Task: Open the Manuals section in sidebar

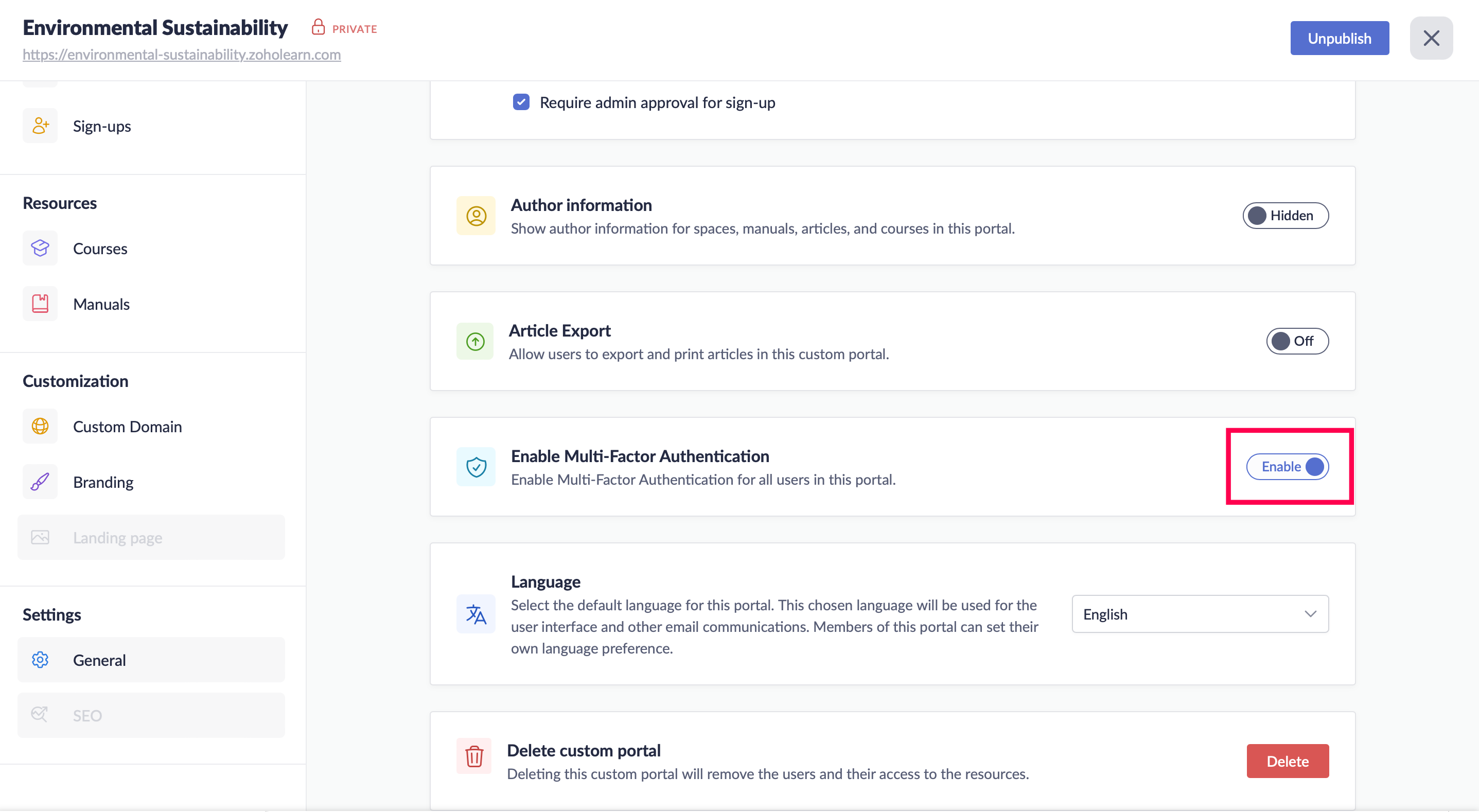Action: point(101,304)
